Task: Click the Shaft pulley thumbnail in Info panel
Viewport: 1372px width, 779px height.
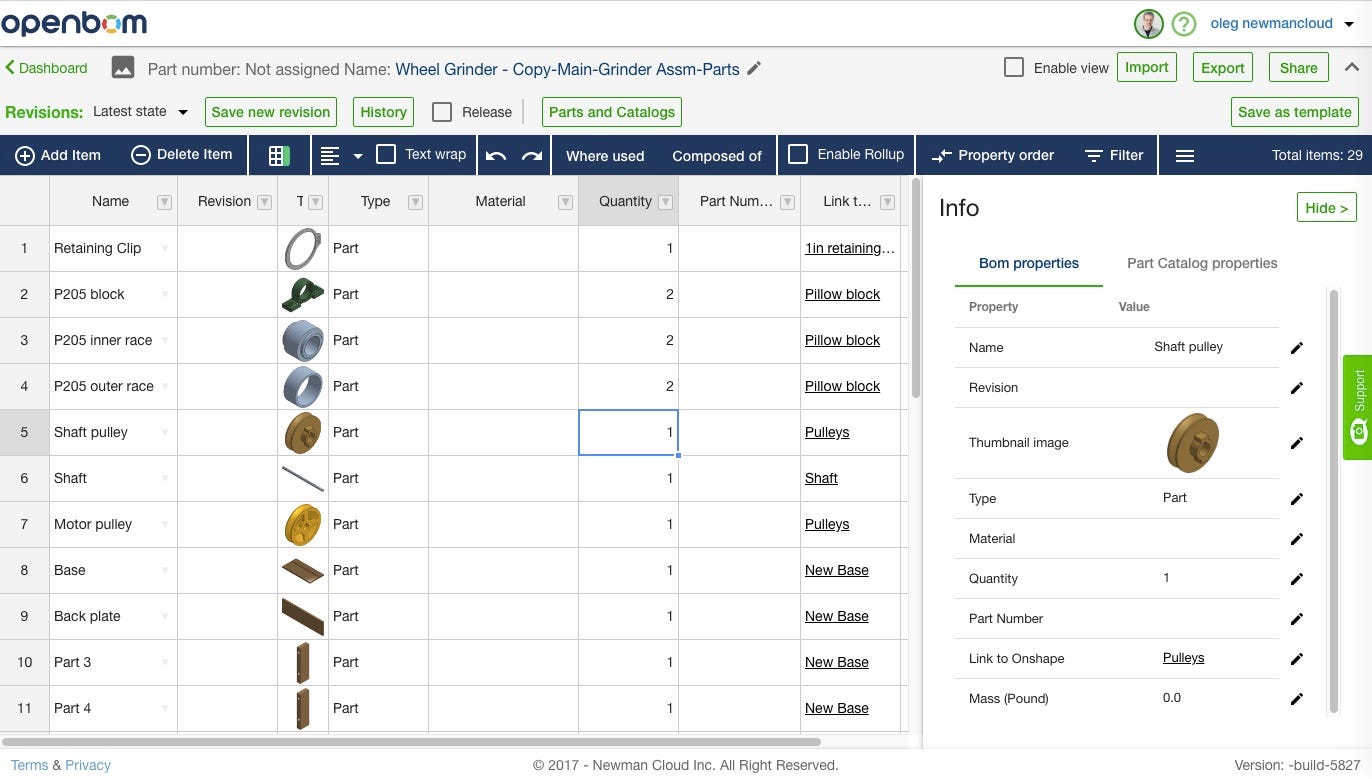Action: [1192, 442]
